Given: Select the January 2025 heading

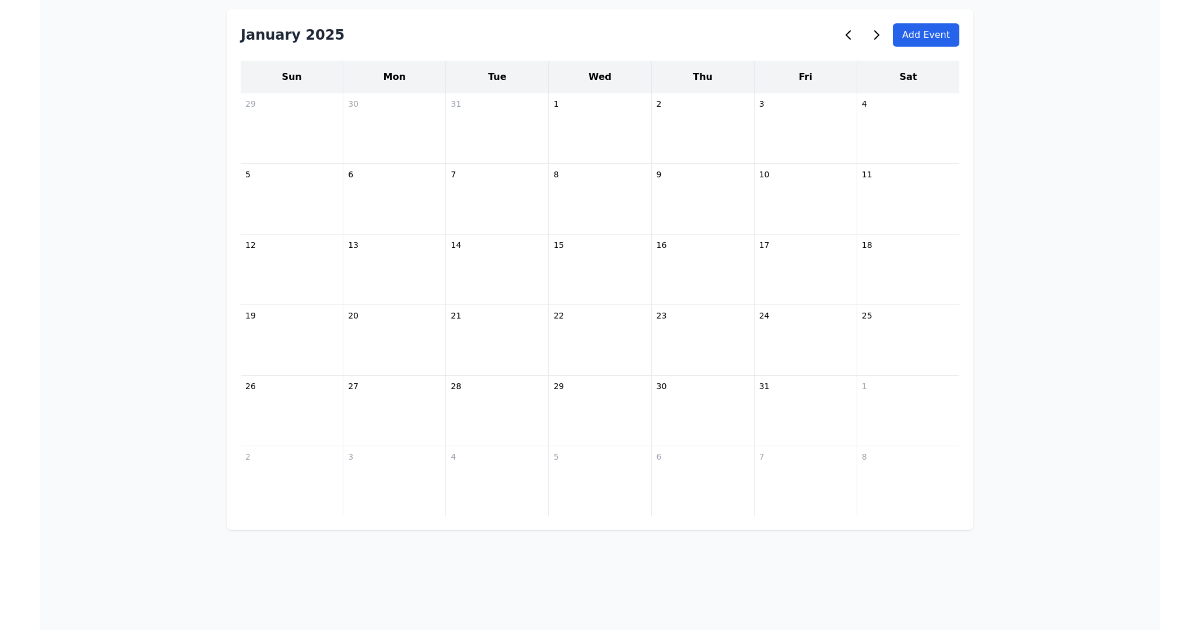Looking at the screenshot, I should [x=292, y=35].
